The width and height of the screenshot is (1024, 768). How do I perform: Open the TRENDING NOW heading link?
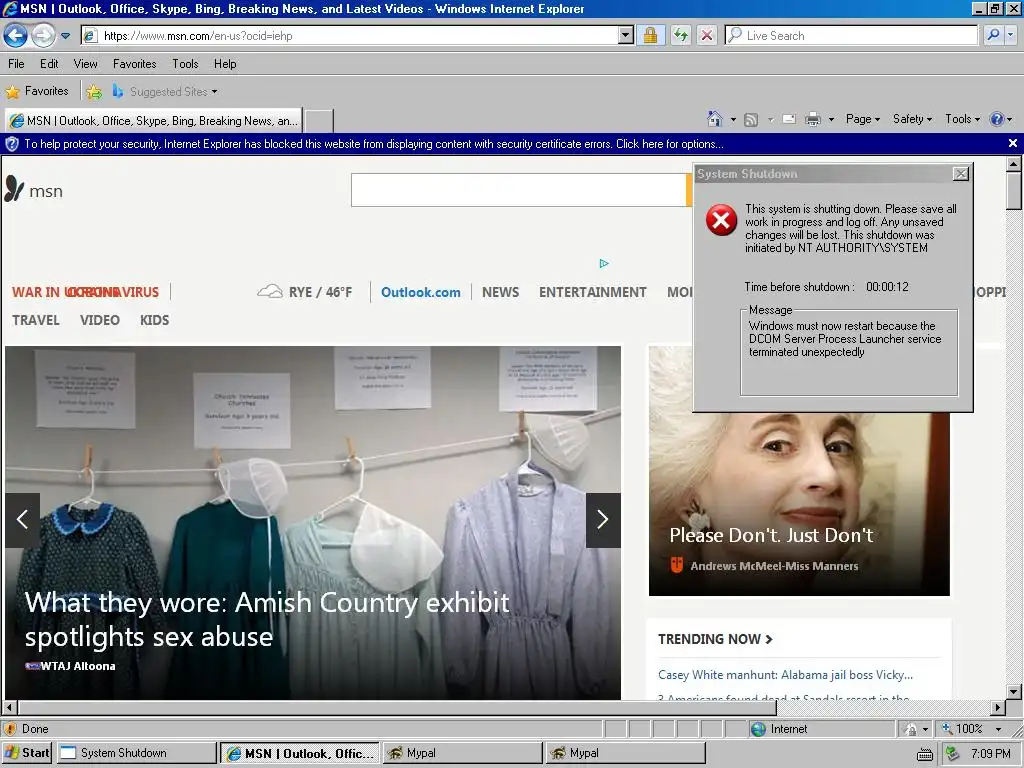tap(715, 639)
